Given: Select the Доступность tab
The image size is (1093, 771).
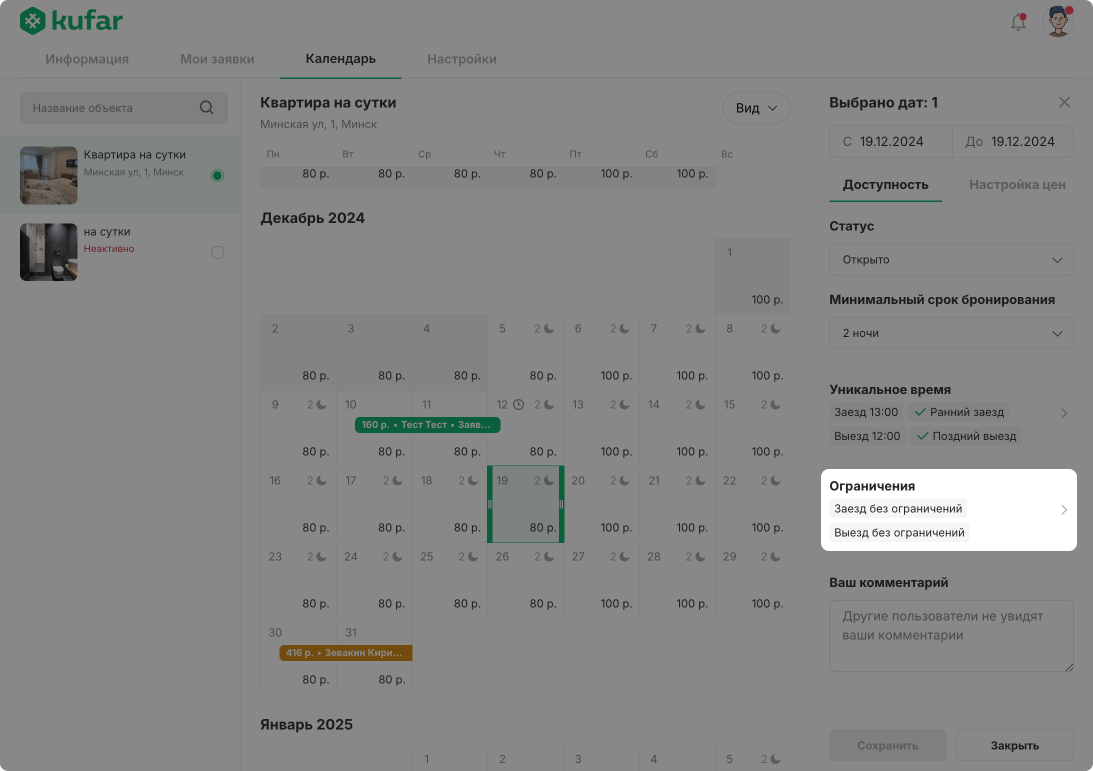Looking at the screenshot, I should (885, 185).
